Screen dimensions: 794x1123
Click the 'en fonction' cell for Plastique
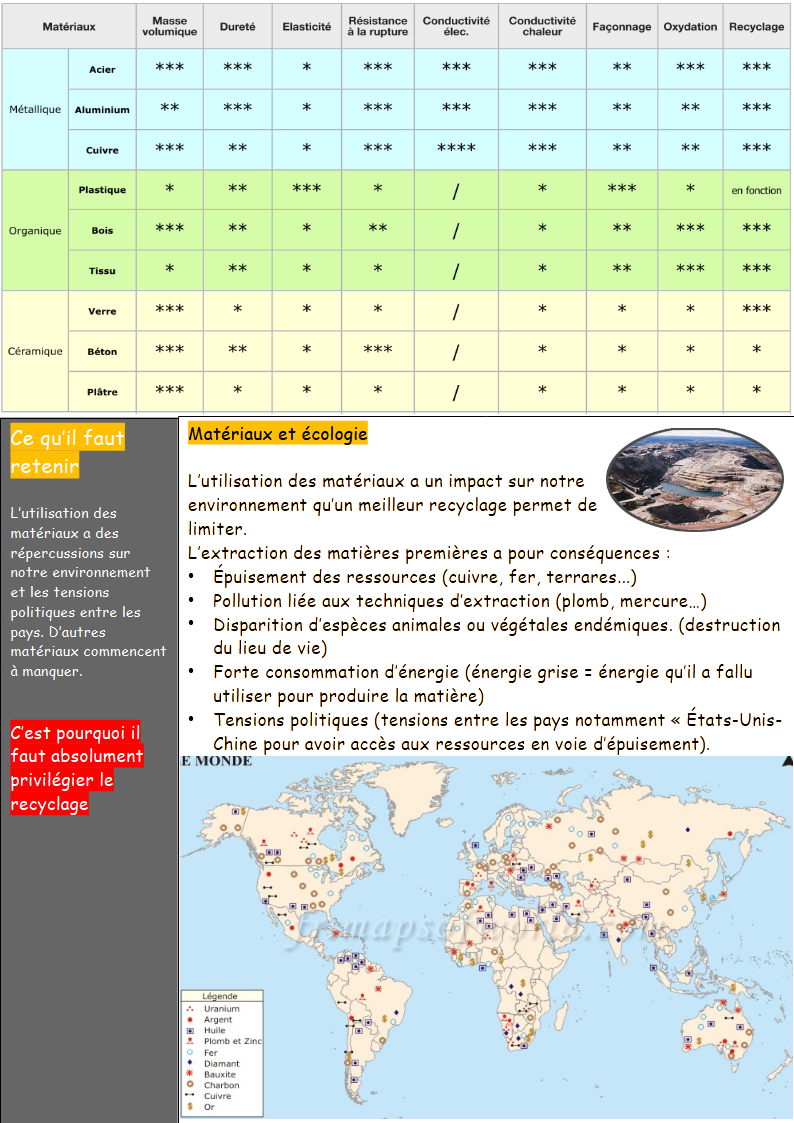tap(756, 190)
